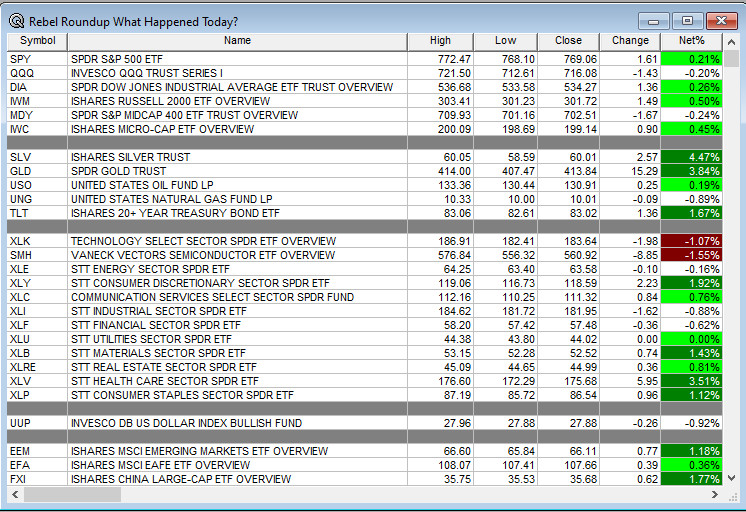Sort by the Change column header
Image resolution: width=746 pixels, height=512 pixels.
[x=630, y=41]
